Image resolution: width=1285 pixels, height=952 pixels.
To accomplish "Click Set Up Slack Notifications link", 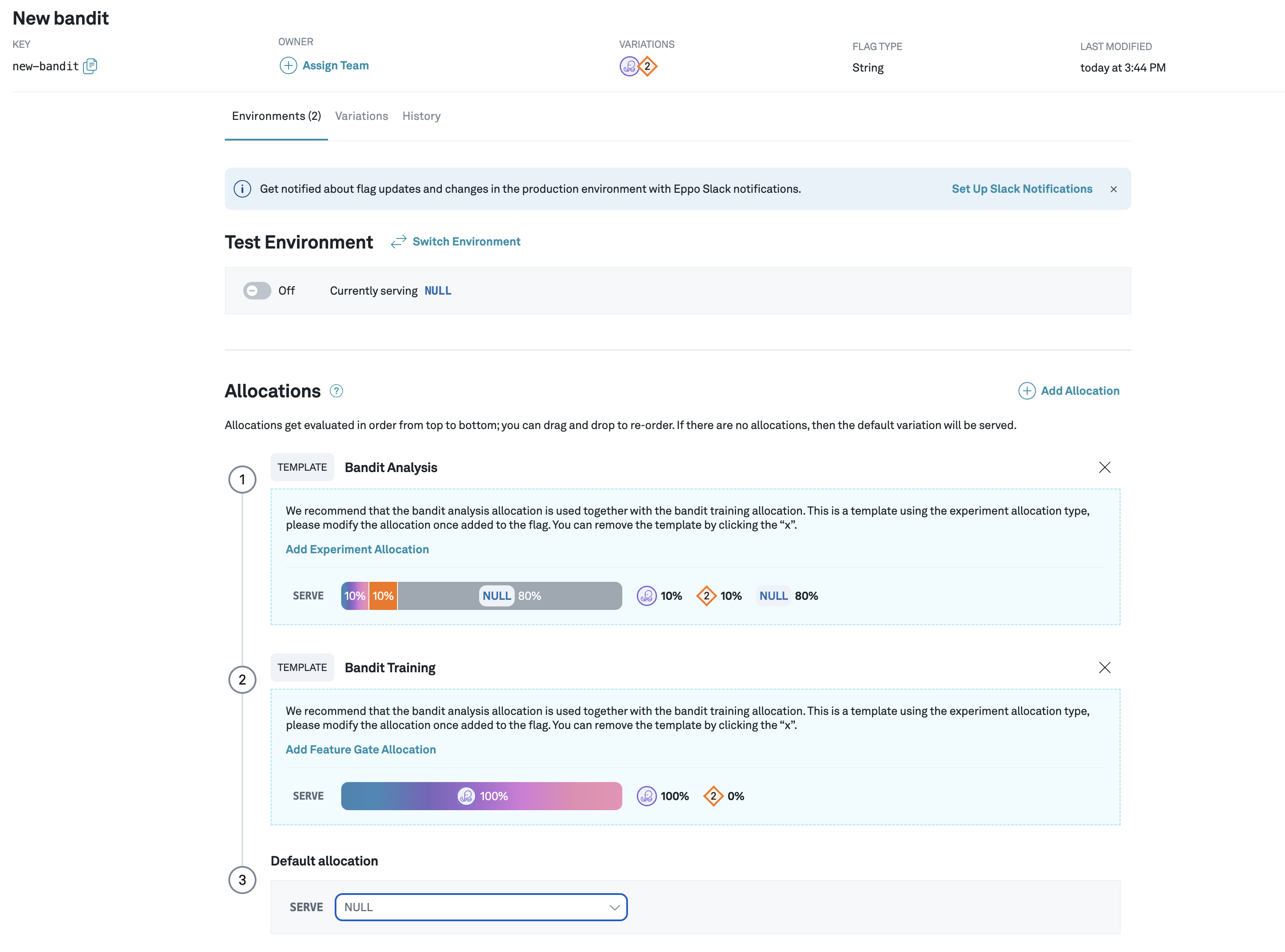I will pos(1022,189).
